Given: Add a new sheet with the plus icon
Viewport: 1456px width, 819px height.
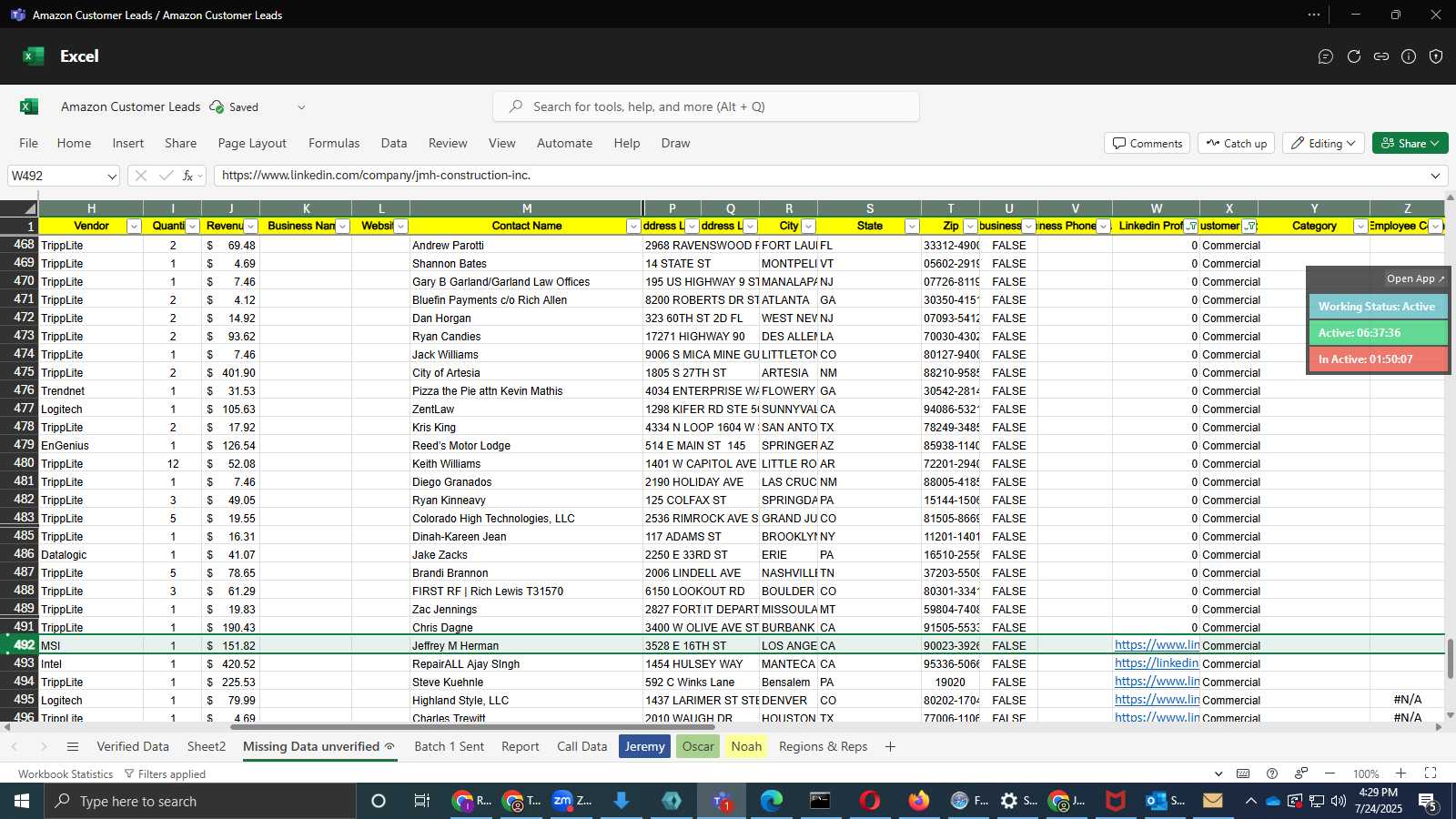Looking at the screenshot, I should pyautogui.click(x=890, y=746).
